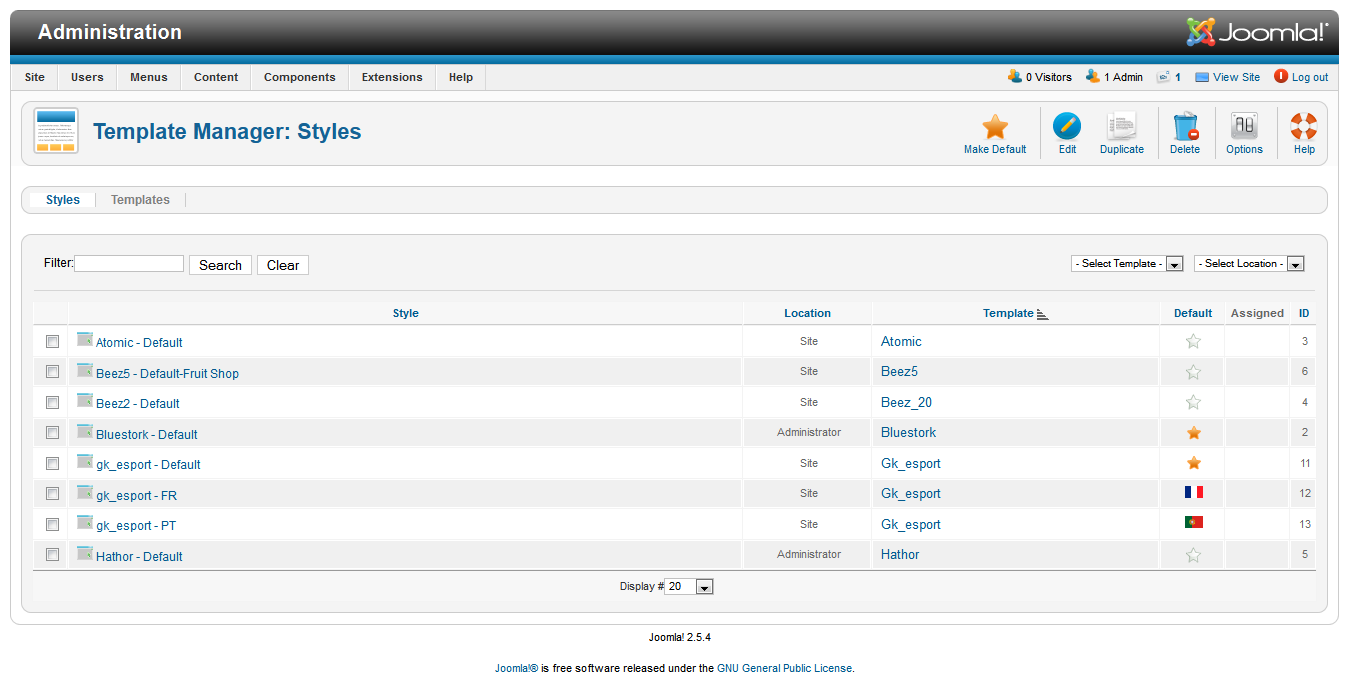Click the Clear button
Viewport: 1349px width, 675px height.
(283, 265)
